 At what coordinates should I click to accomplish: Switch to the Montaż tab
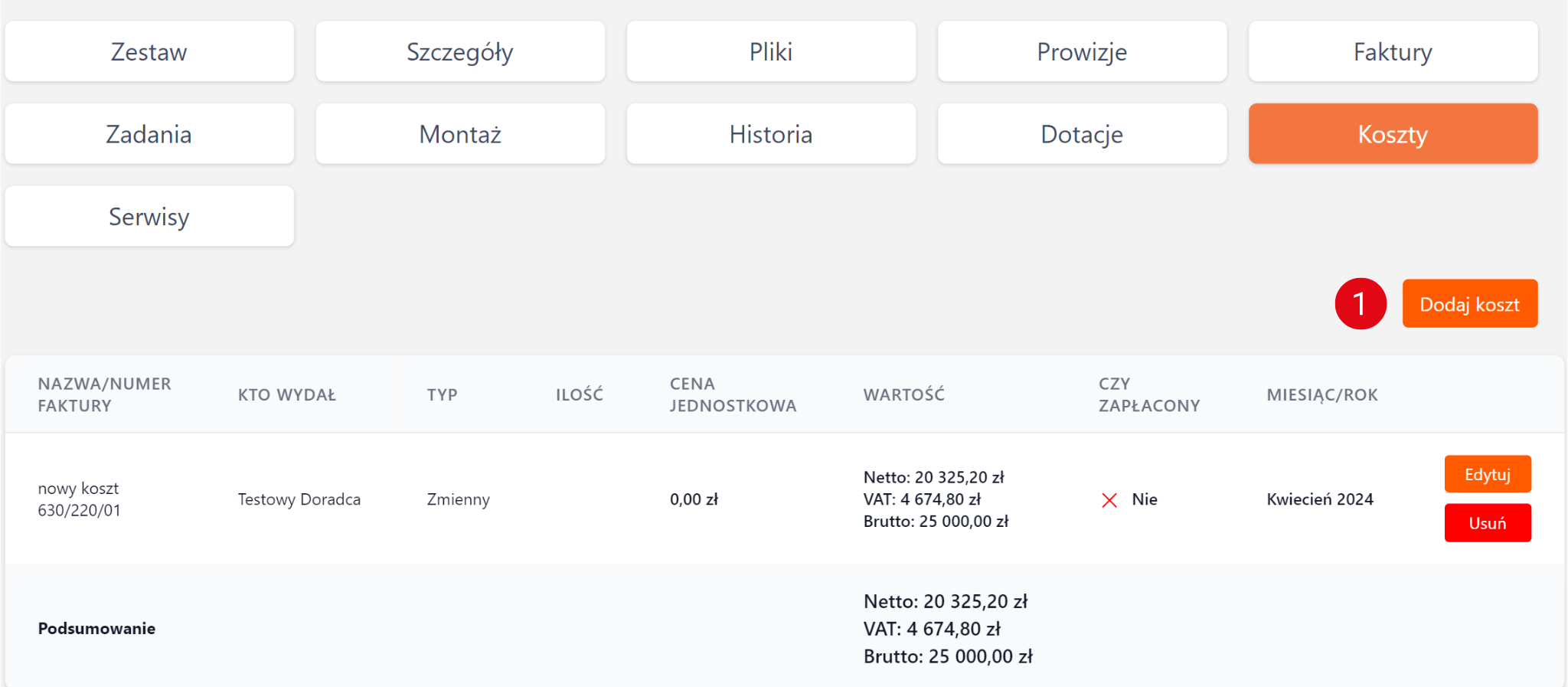460,134
